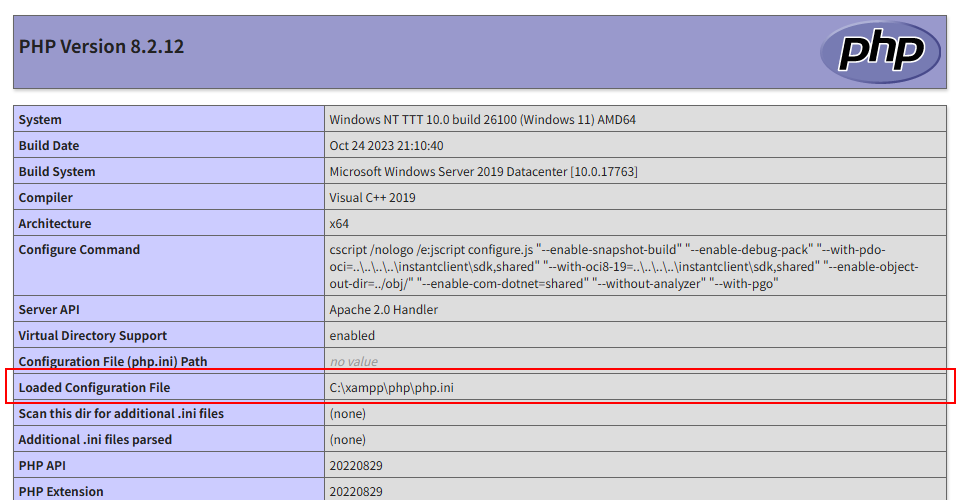
Task: Click the Build System label cell
Action: click(57, 172)
